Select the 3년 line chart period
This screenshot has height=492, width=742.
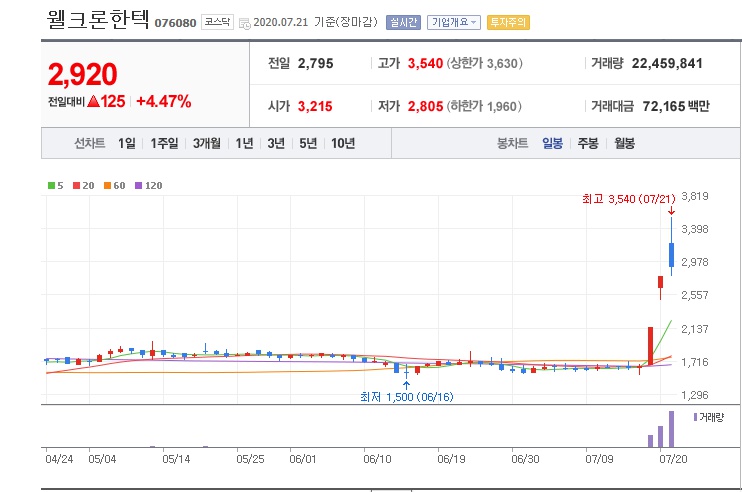tap(276, 143)
